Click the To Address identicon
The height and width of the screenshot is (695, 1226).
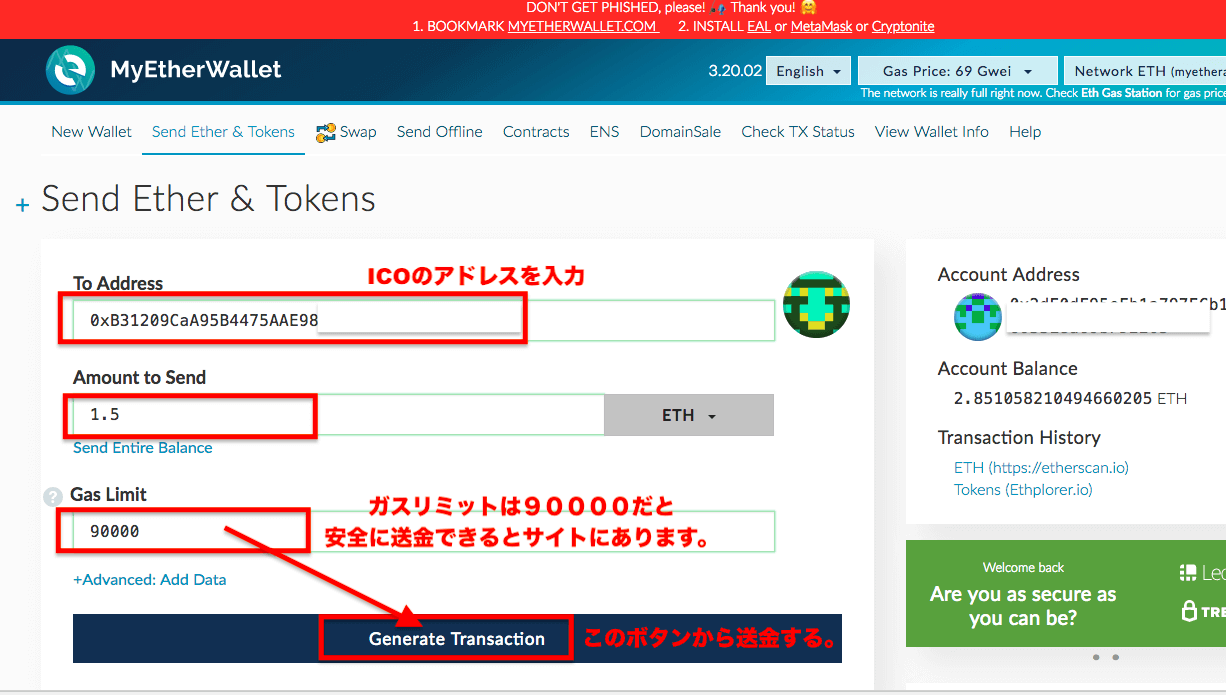click(816, 304)
